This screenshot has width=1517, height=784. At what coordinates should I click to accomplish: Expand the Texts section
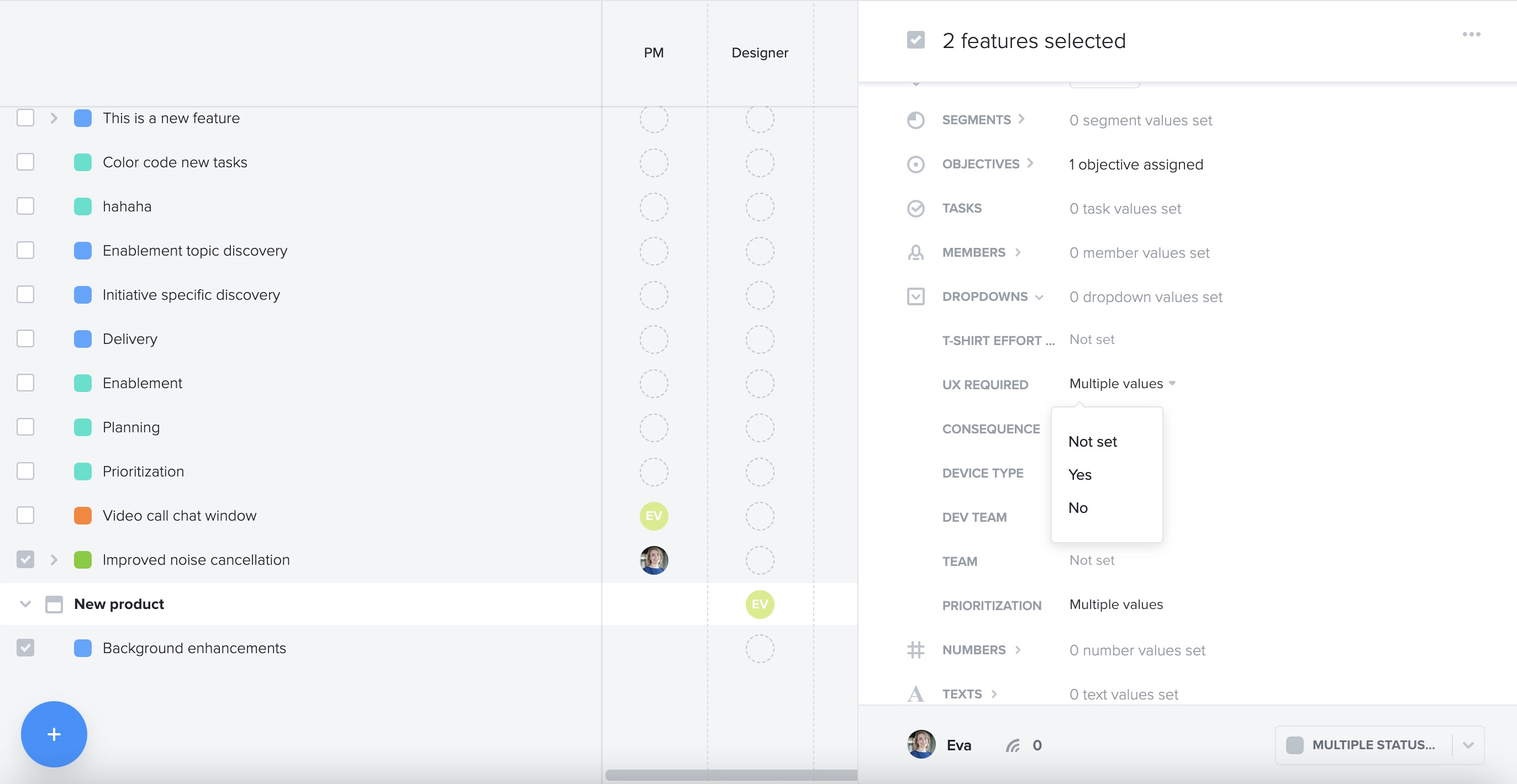(x=993, y=694)
